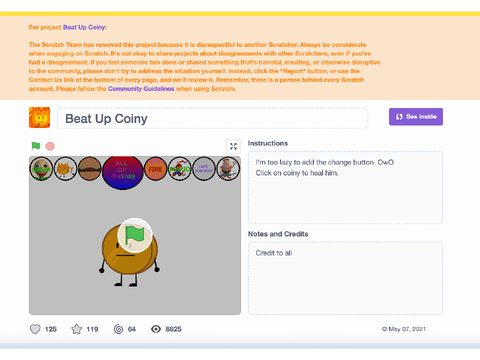Click the 'Credit to all' text

pyautogui.click(x=274, y=253)
